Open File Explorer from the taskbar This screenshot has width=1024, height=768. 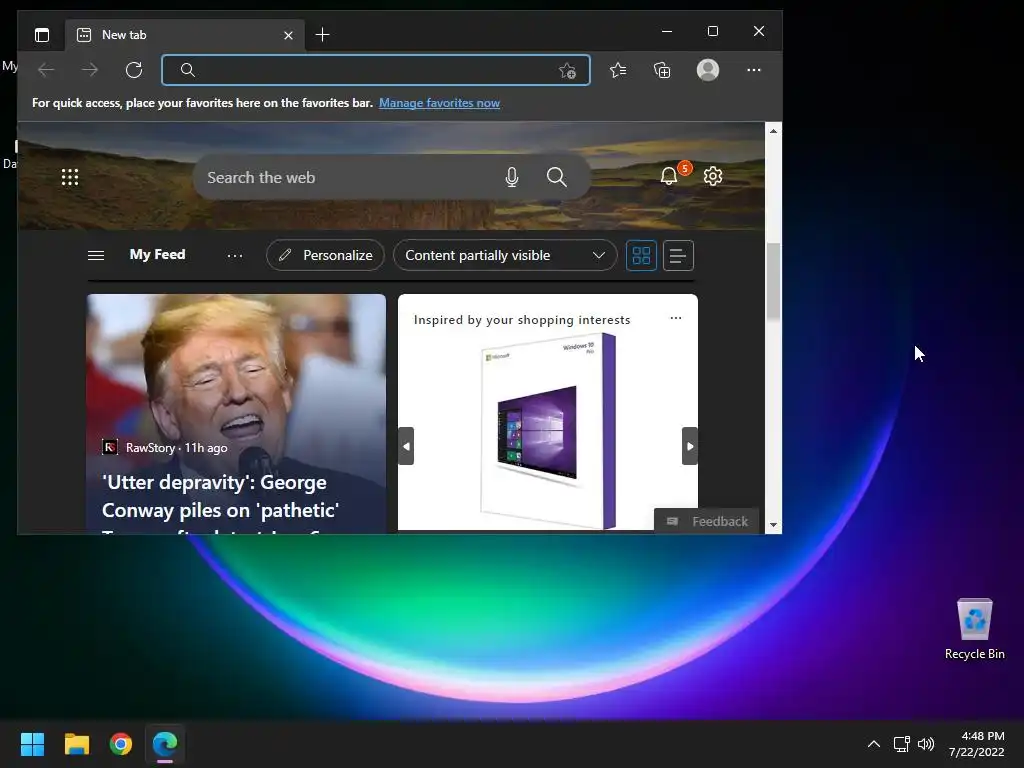[x=76, y=744]
